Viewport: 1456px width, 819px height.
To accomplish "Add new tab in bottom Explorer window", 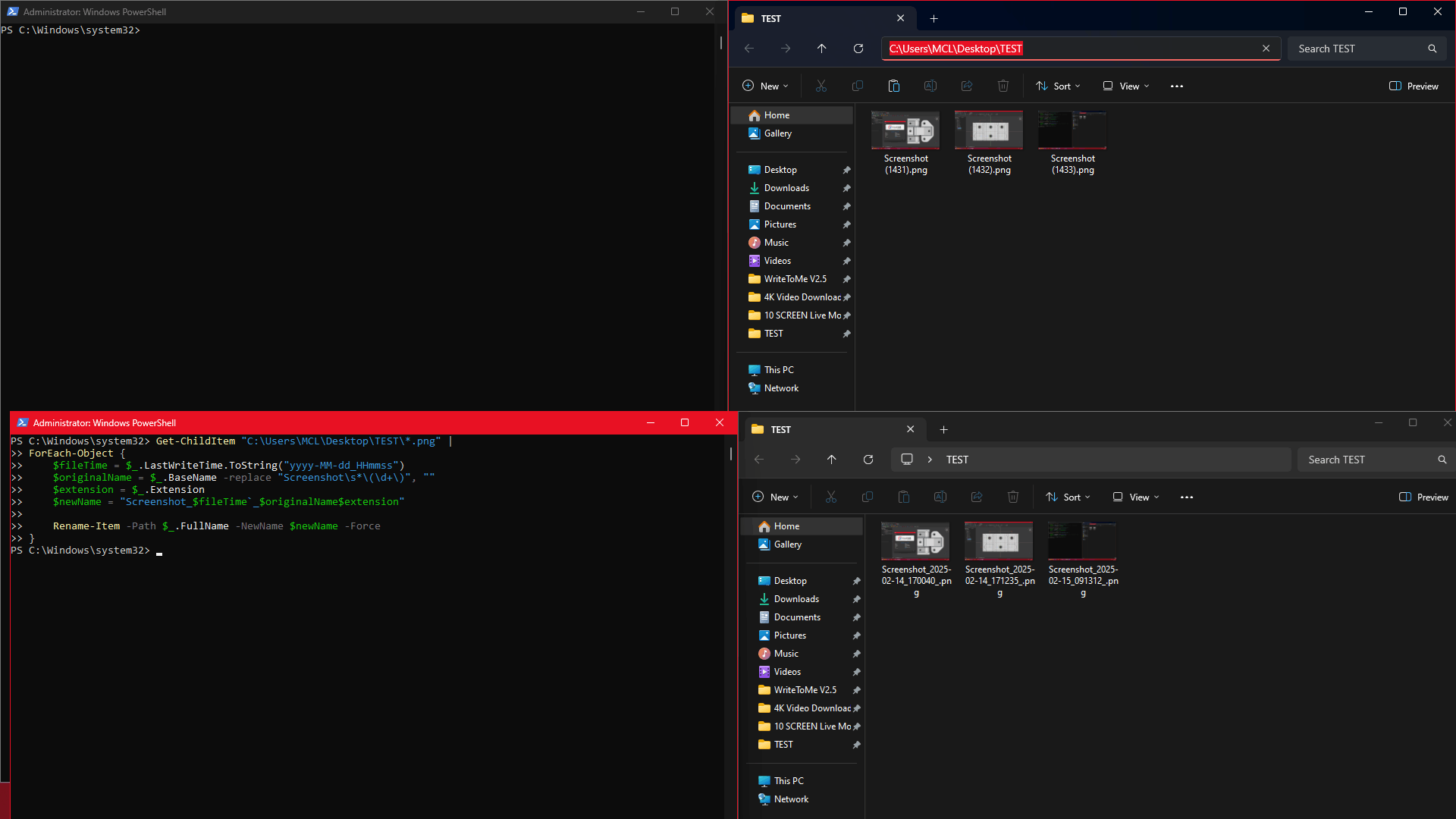I will (x=944, y=429).
